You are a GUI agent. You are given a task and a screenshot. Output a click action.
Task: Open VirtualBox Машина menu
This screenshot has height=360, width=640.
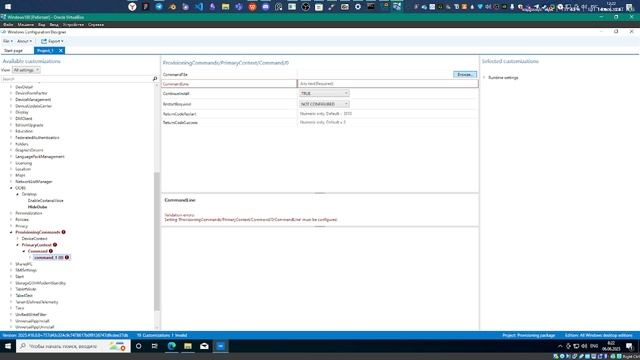(x=25, y=24)
